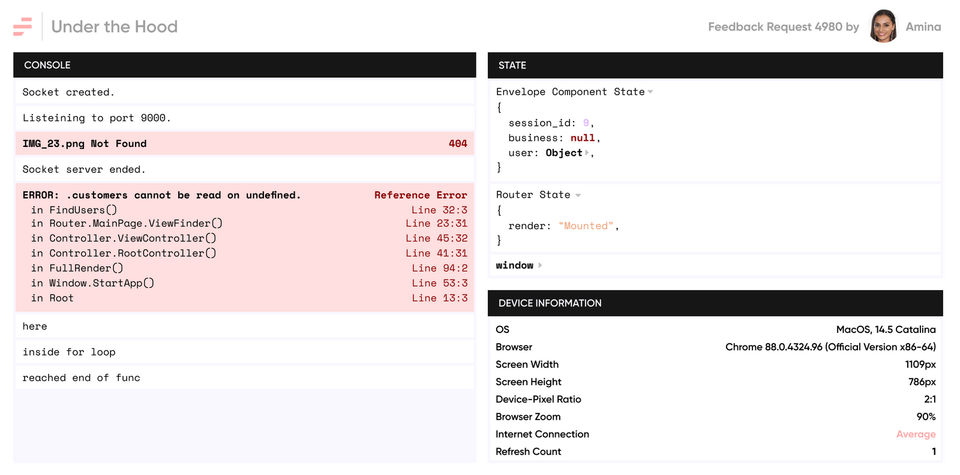Select the 'here' log row
This screenshot has width=960, height=475.
click(244, 326)
